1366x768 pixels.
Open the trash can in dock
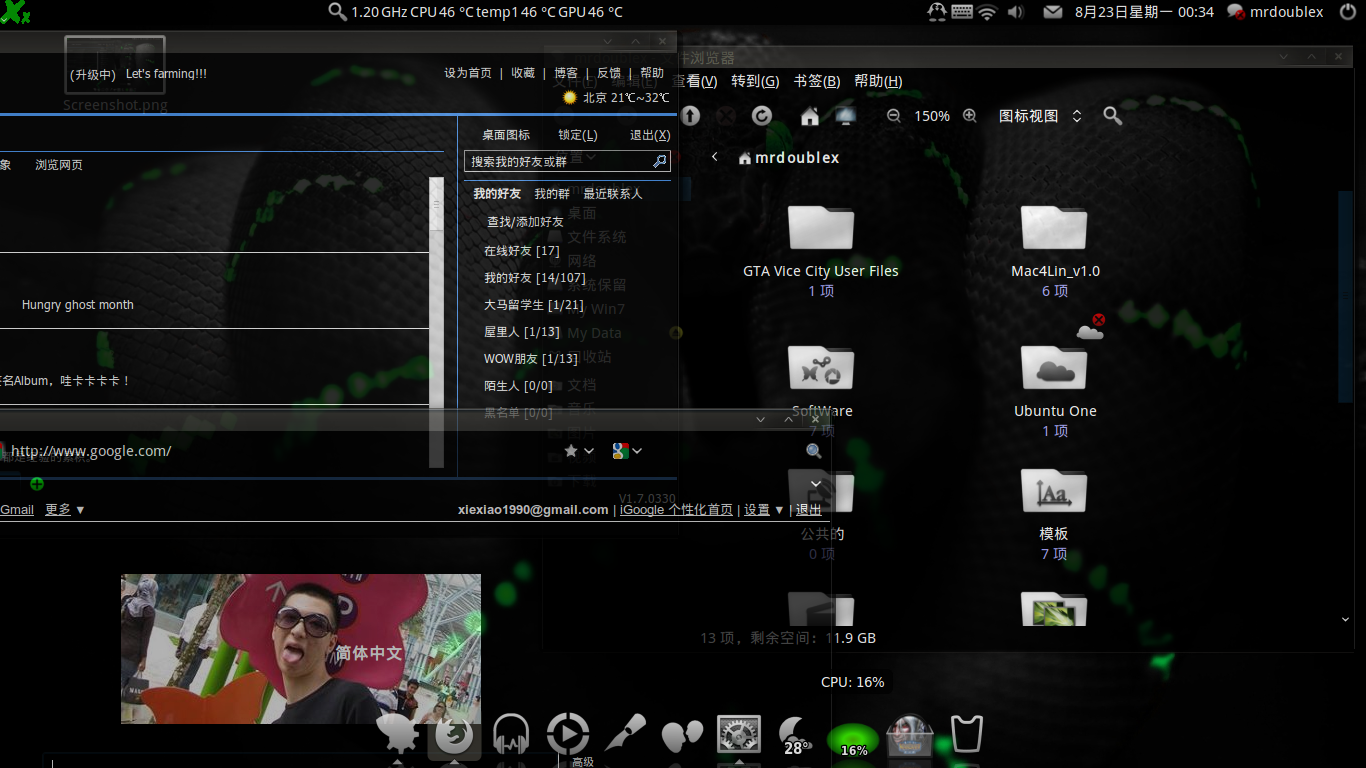coord(966,736)
